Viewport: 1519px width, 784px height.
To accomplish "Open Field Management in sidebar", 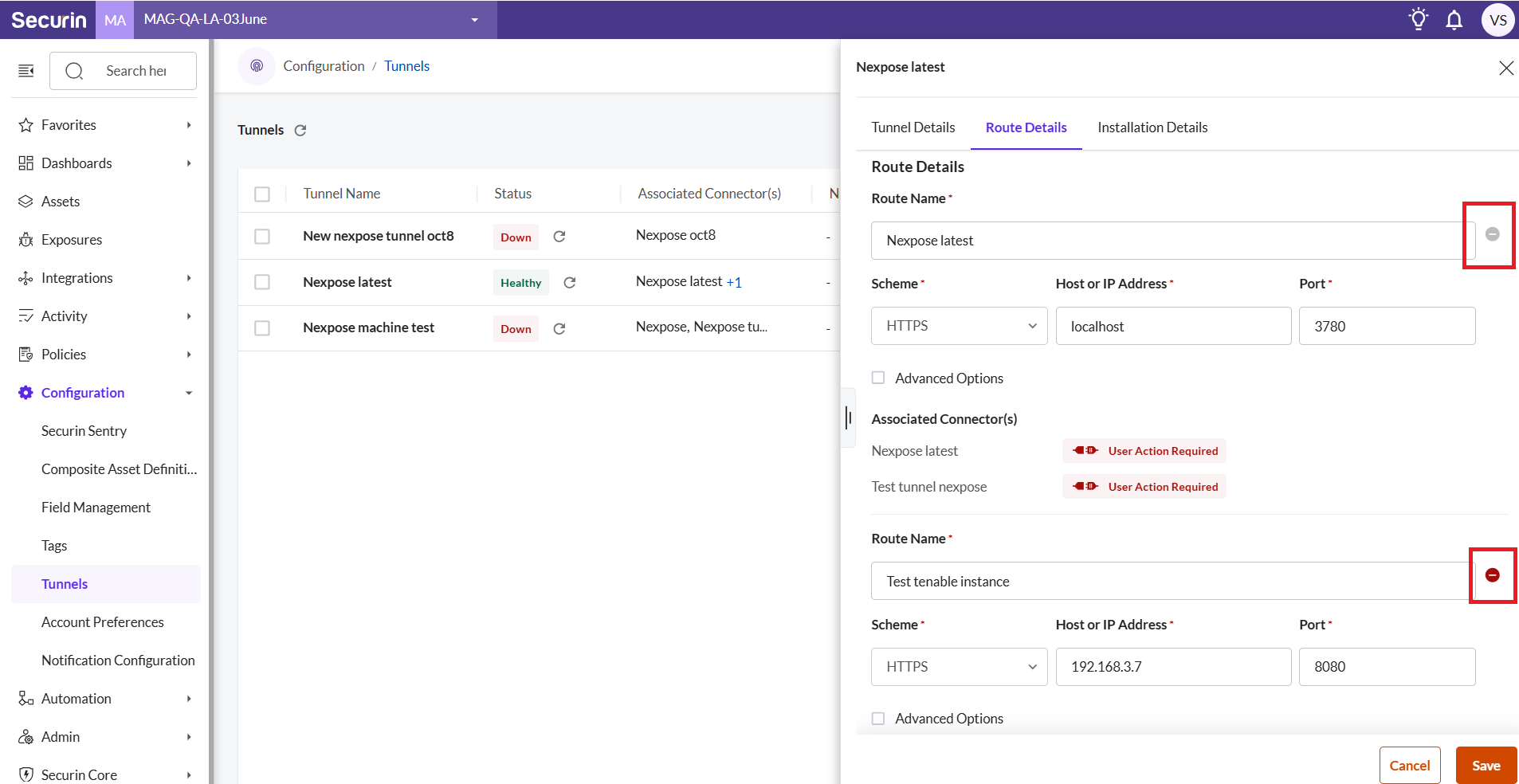I will (x=96, y=508).
